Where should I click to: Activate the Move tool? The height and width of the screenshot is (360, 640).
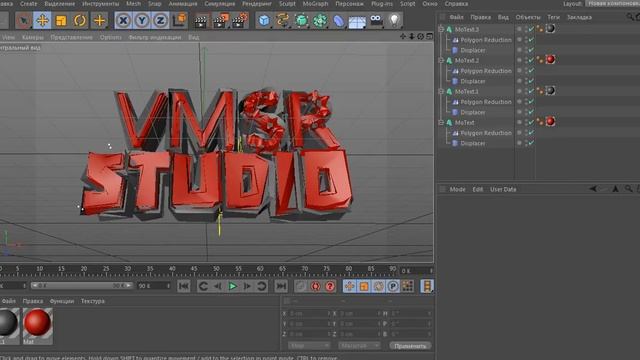tap(42, 20)
